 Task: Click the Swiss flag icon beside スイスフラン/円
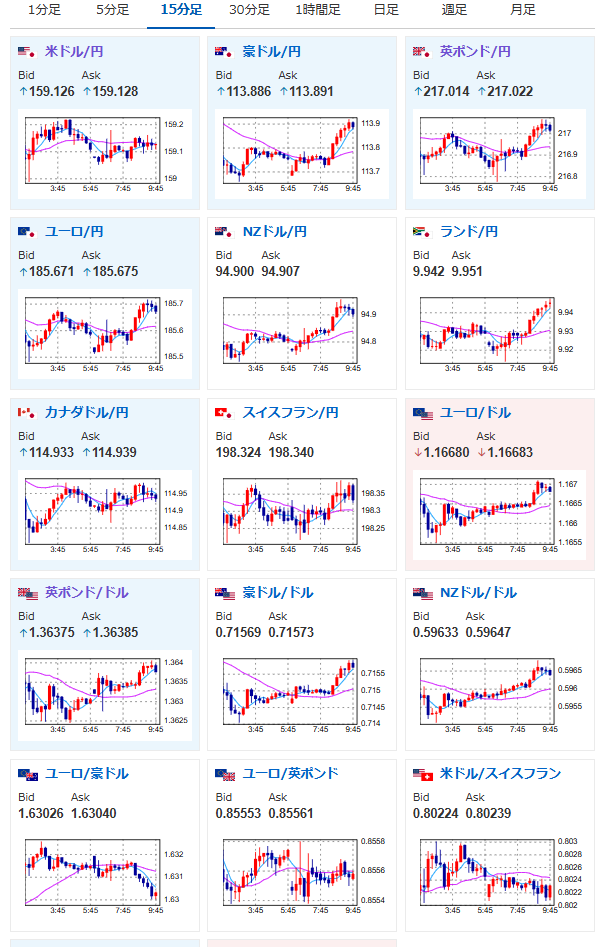pyautogui.click(x=224, y=413)
